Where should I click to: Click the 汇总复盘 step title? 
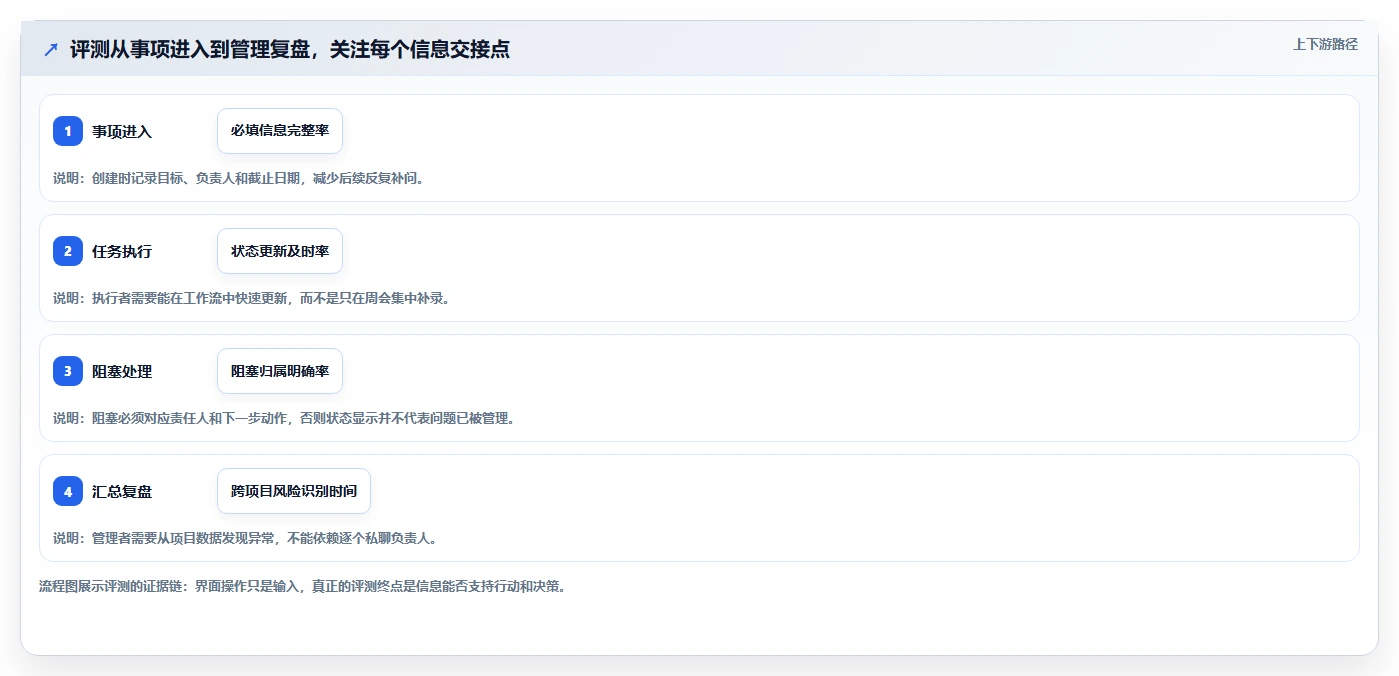pyautogui.click(x=122, y=491)
